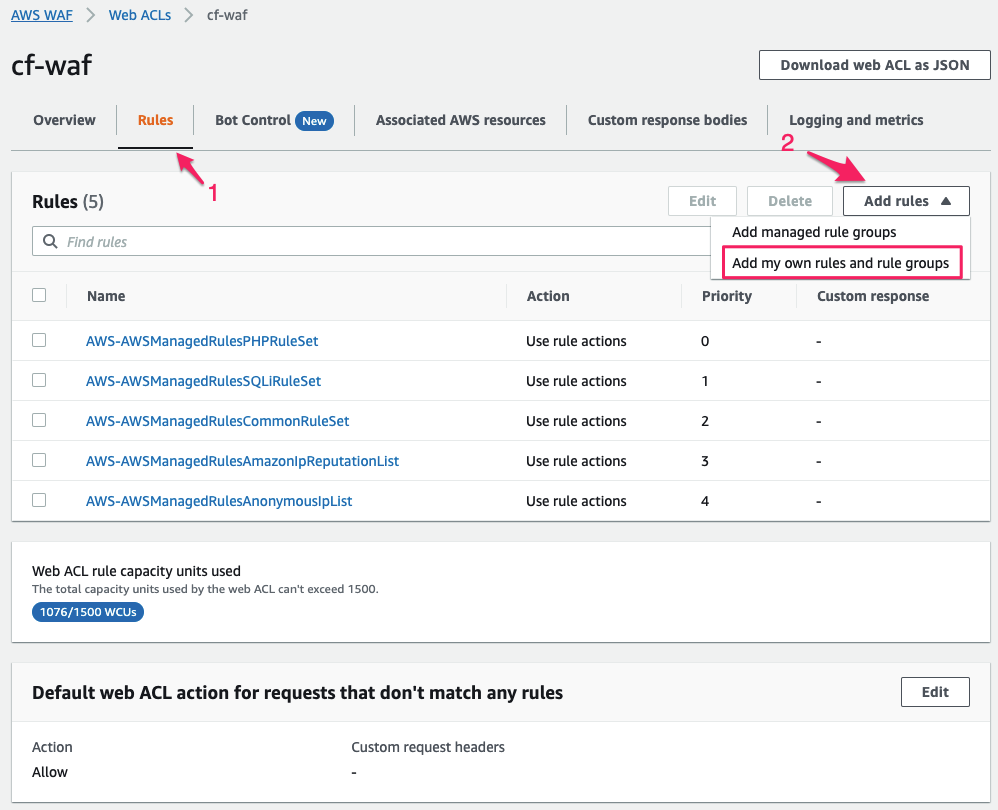
Task: Click the Name column header
Action: pyautogui.click(x=106, y=296)
